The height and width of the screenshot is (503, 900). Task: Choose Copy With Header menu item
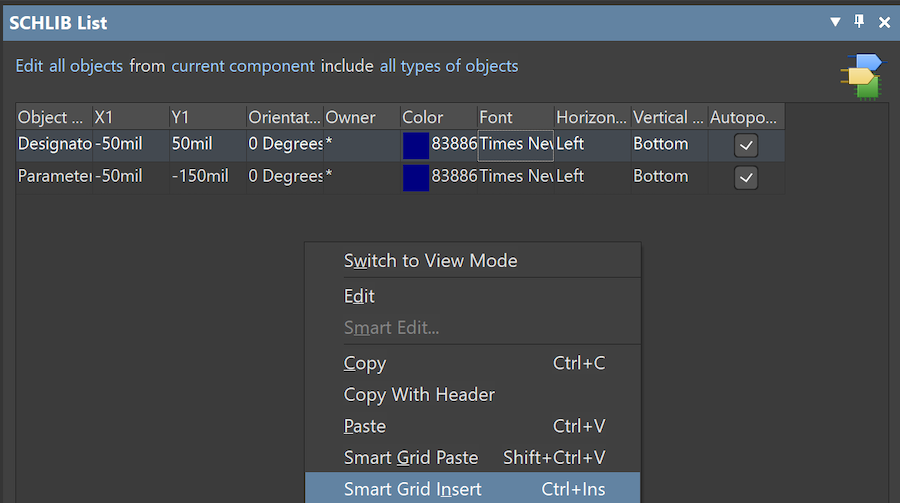tap(473, 394)
